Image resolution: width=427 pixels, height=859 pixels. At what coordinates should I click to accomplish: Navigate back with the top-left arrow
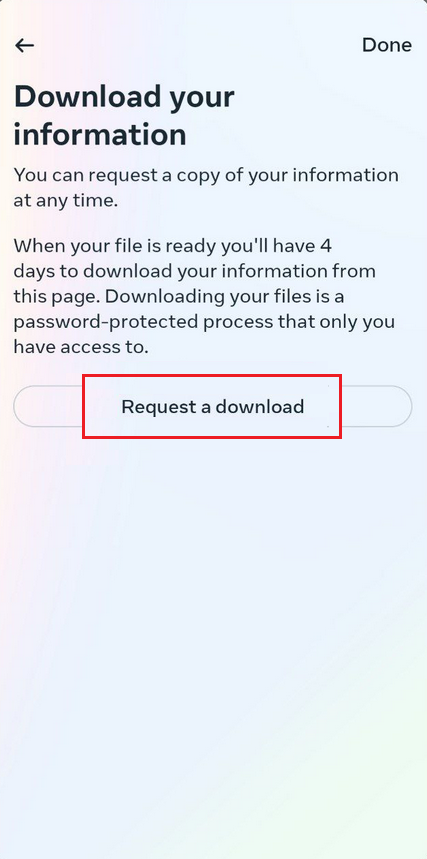tap(25, 45)
